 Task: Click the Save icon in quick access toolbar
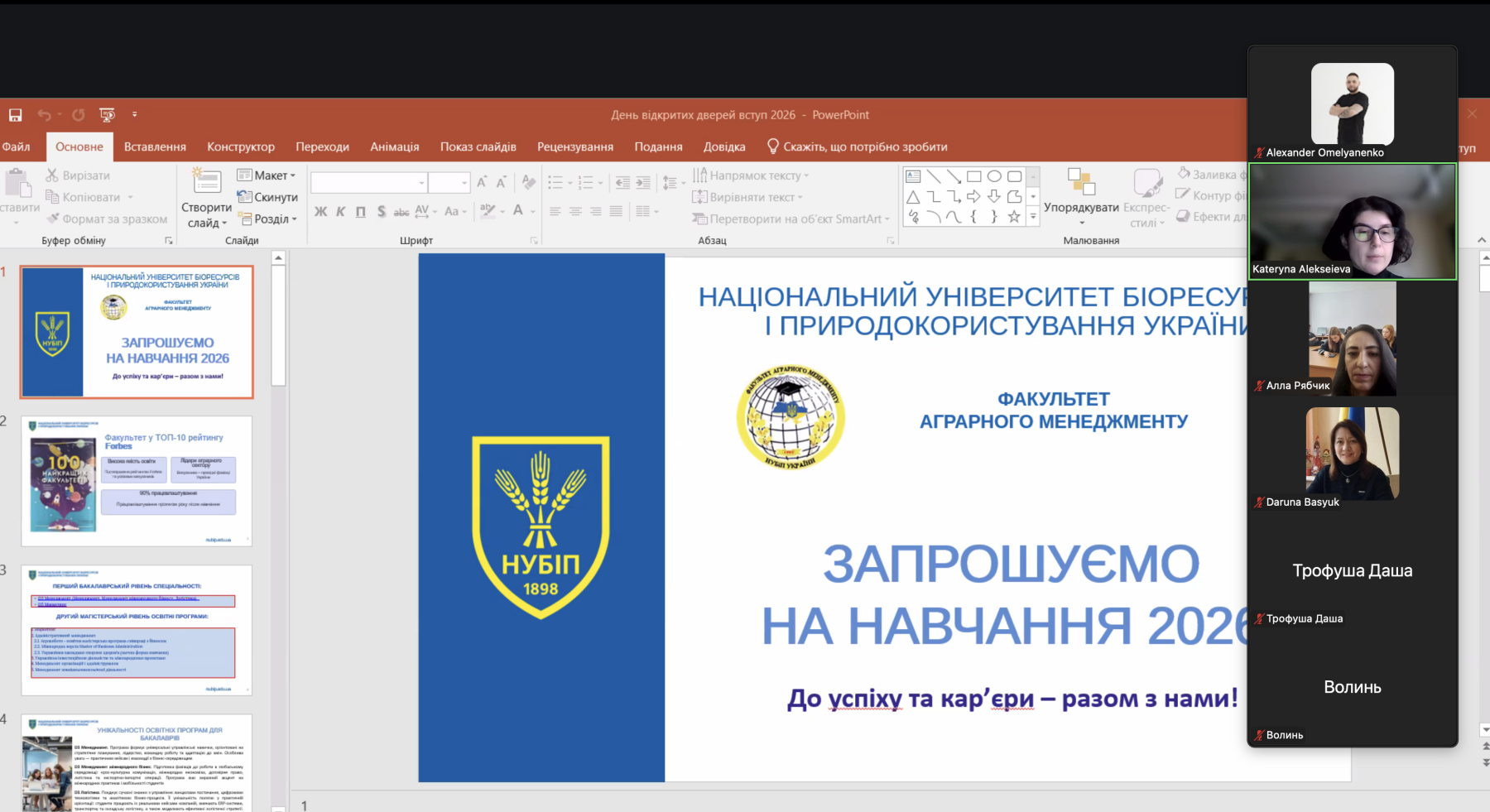coord(15,115)
